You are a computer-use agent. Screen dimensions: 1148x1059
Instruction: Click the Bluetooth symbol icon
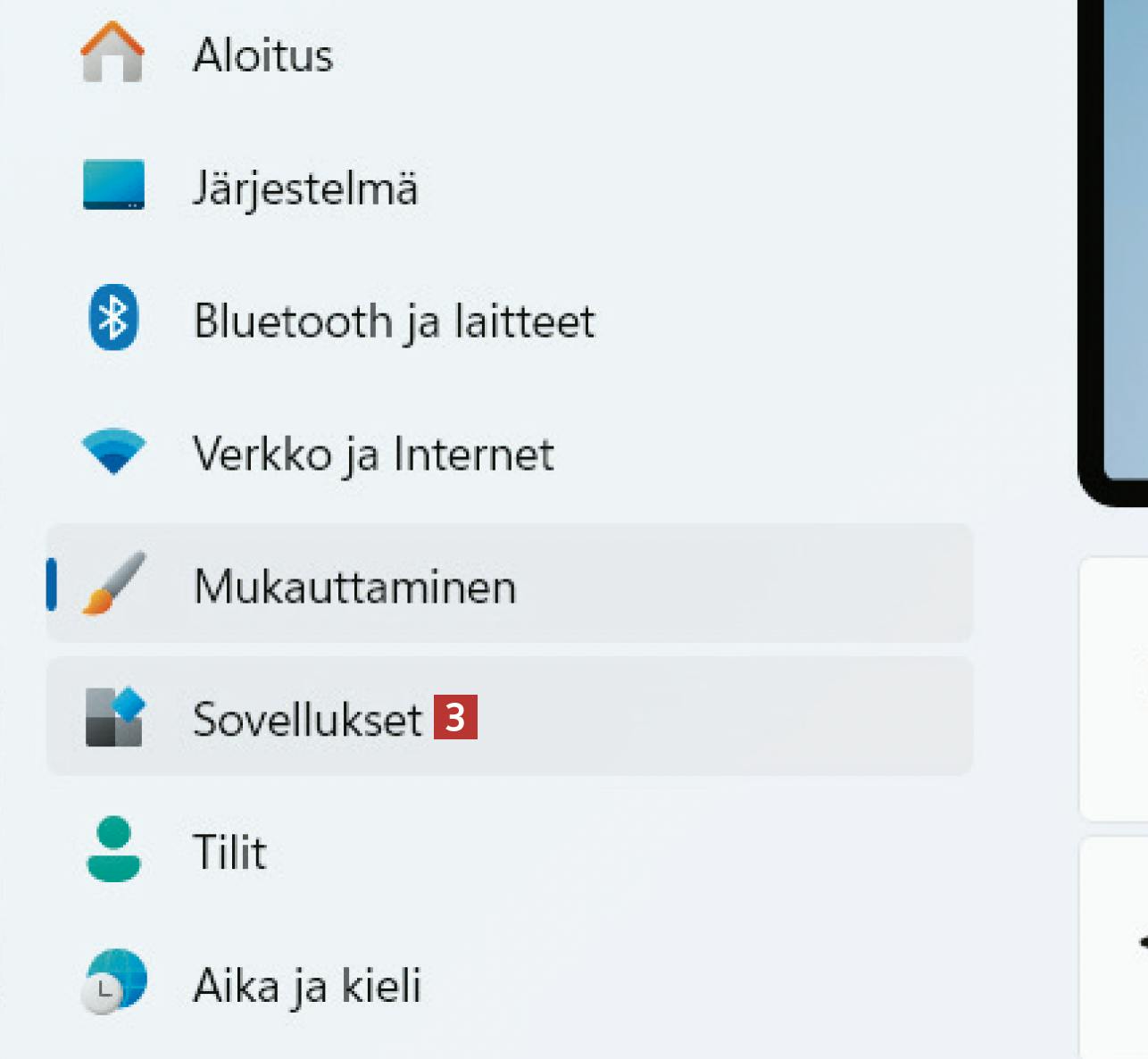113,318
